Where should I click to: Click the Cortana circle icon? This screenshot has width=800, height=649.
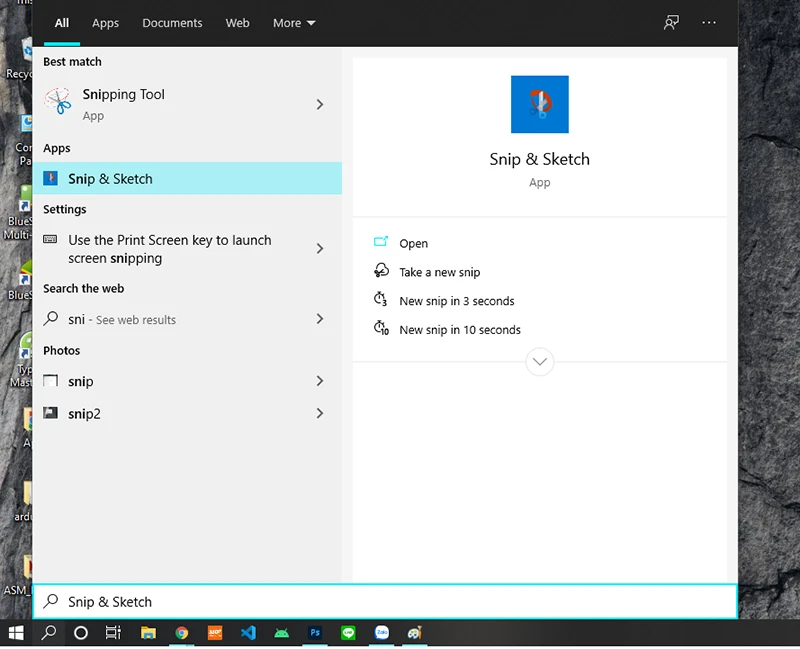[x=81, y=633]
